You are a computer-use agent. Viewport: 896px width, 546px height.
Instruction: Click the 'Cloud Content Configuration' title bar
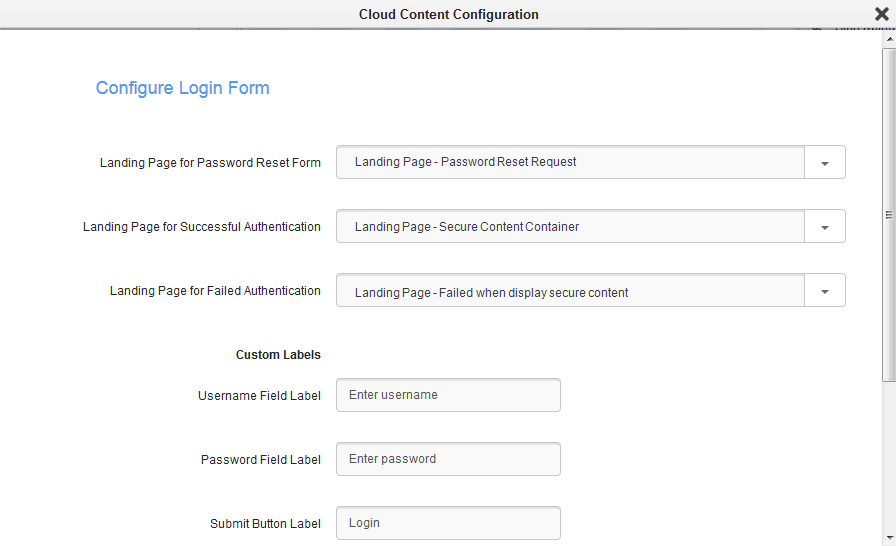point(448,14)
